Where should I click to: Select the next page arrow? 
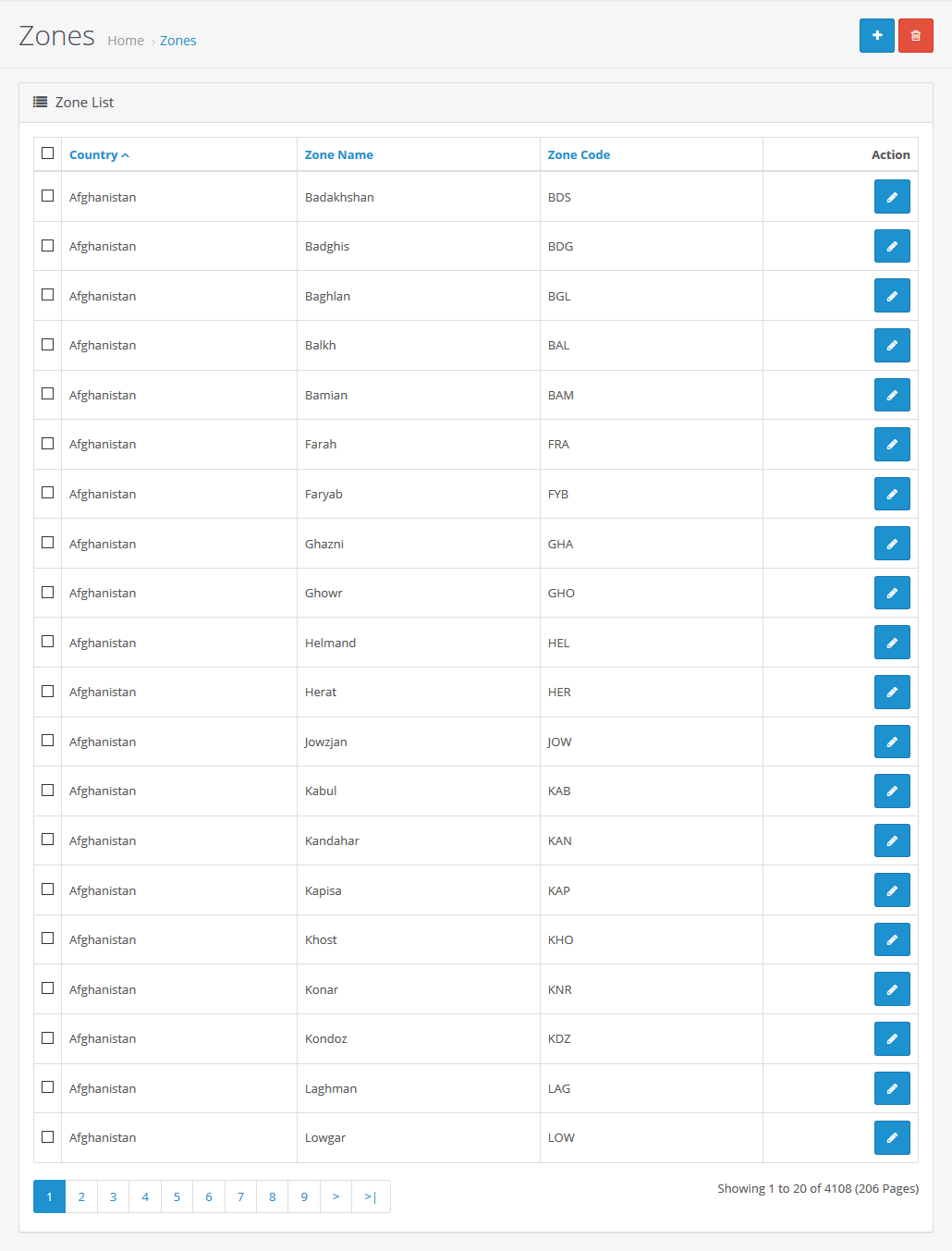(336, 1196)
